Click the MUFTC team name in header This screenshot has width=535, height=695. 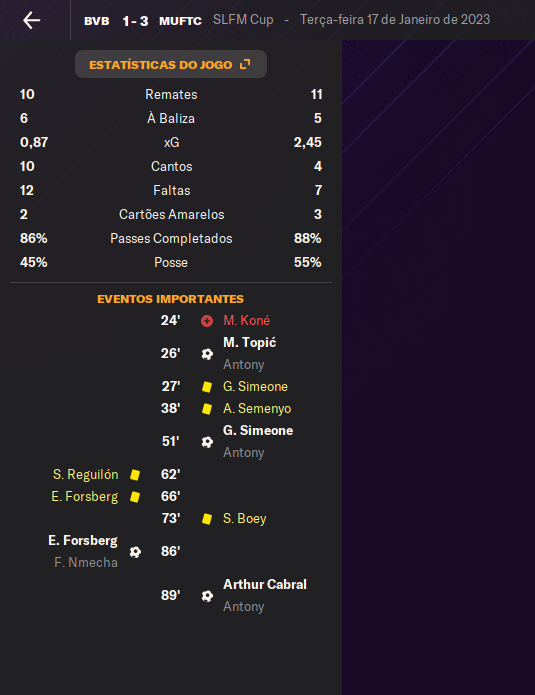coord(180,21)
